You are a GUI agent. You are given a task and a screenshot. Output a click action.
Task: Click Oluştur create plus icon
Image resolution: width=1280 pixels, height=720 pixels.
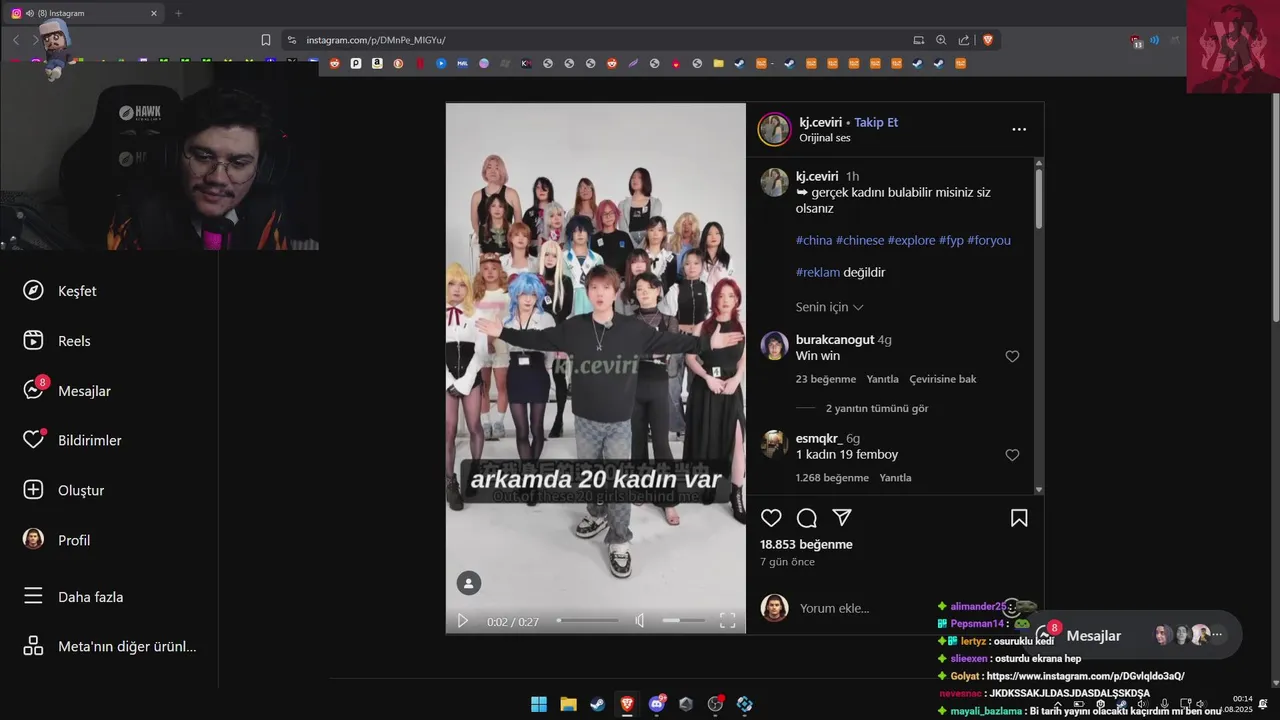pos(33,490)
